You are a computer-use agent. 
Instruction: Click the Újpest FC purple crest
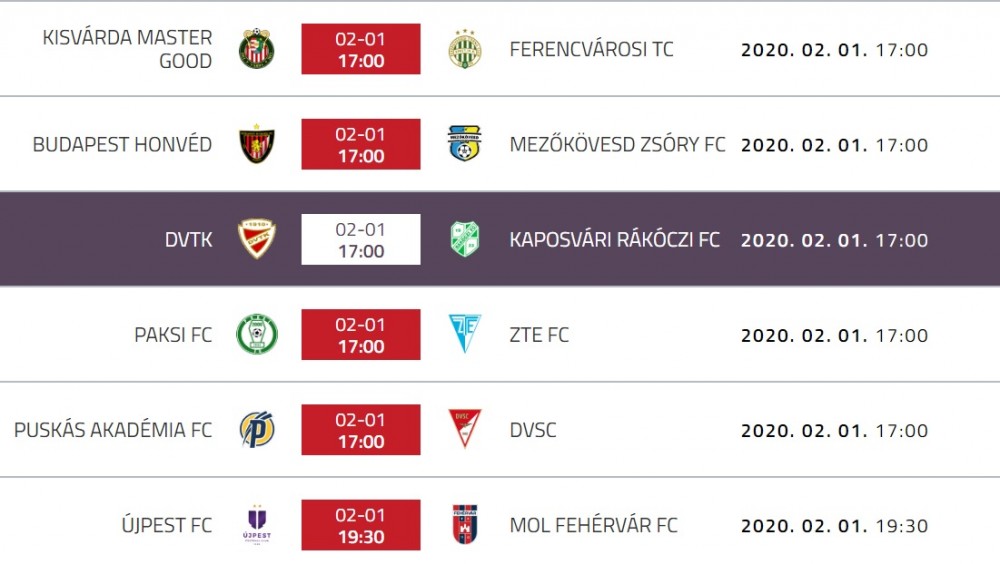[x=256, y=524]
